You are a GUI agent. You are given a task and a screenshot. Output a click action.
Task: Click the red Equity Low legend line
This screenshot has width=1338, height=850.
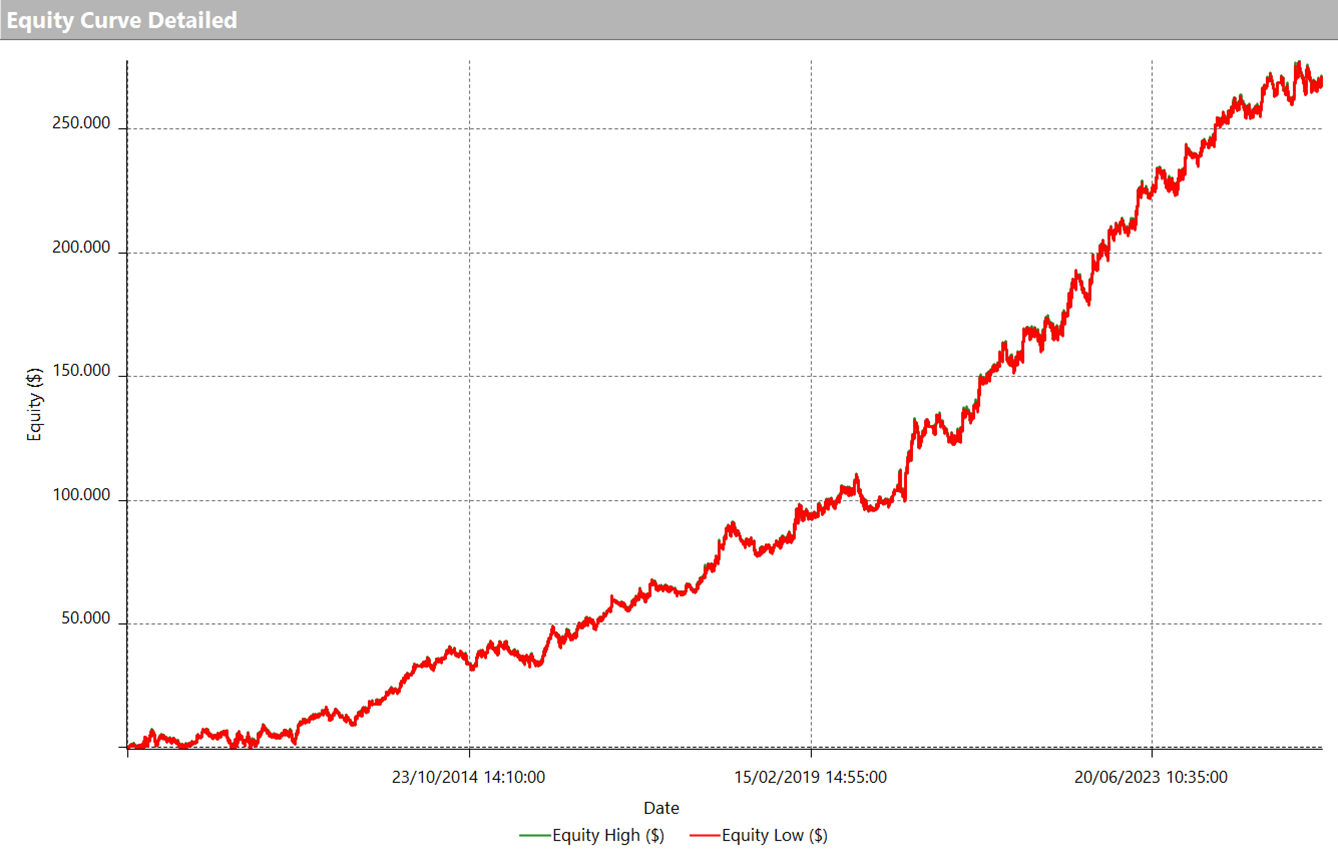[x=705, y=835]
